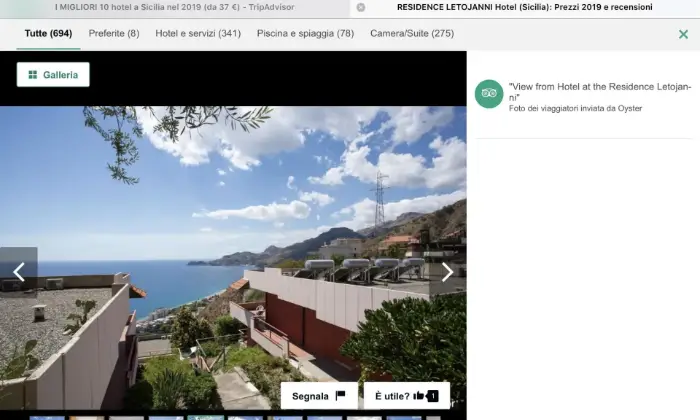Open the Preferite (8) tab
700x420 pixels.
114,33
